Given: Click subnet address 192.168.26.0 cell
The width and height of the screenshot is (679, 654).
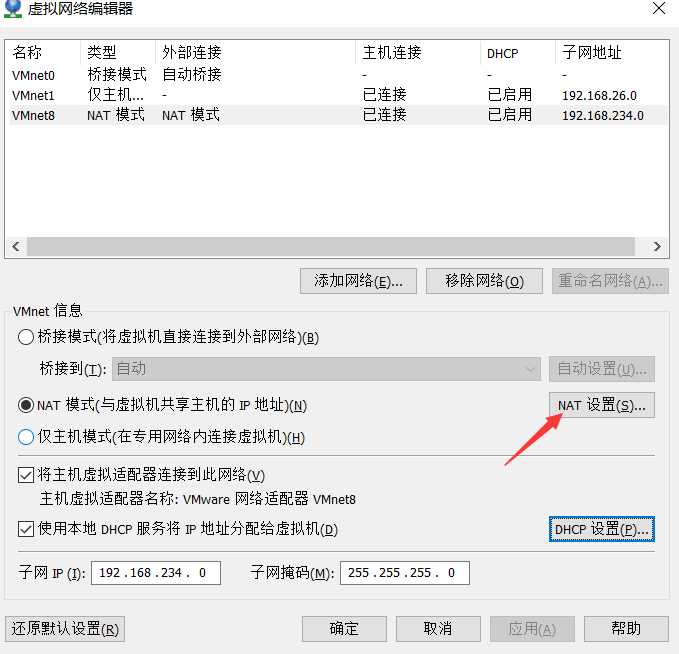Looking at the screenshot, I should click(x=599, y=95).
